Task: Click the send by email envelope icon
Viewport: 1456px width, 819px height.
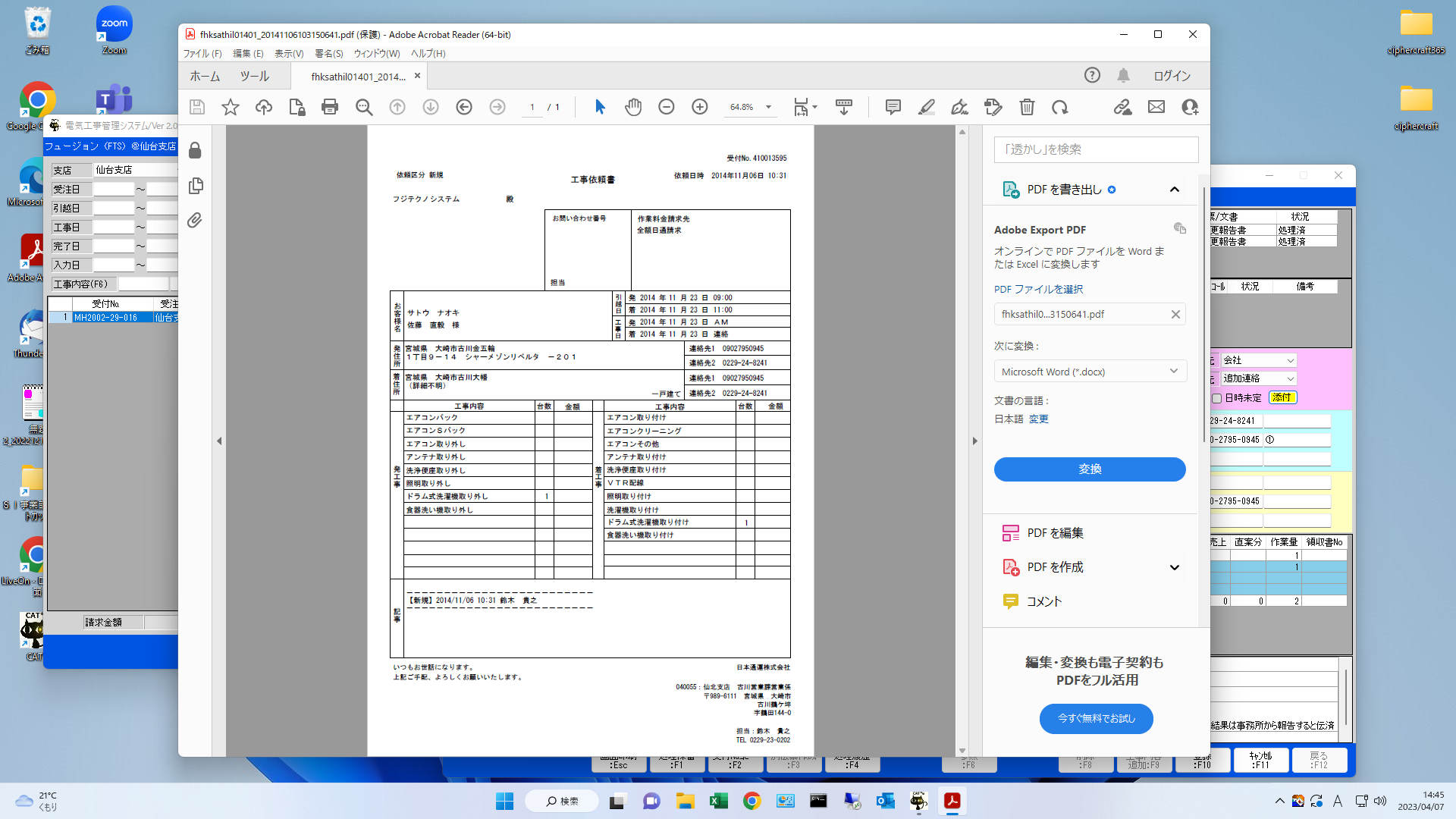Action: coord(1156,107)
